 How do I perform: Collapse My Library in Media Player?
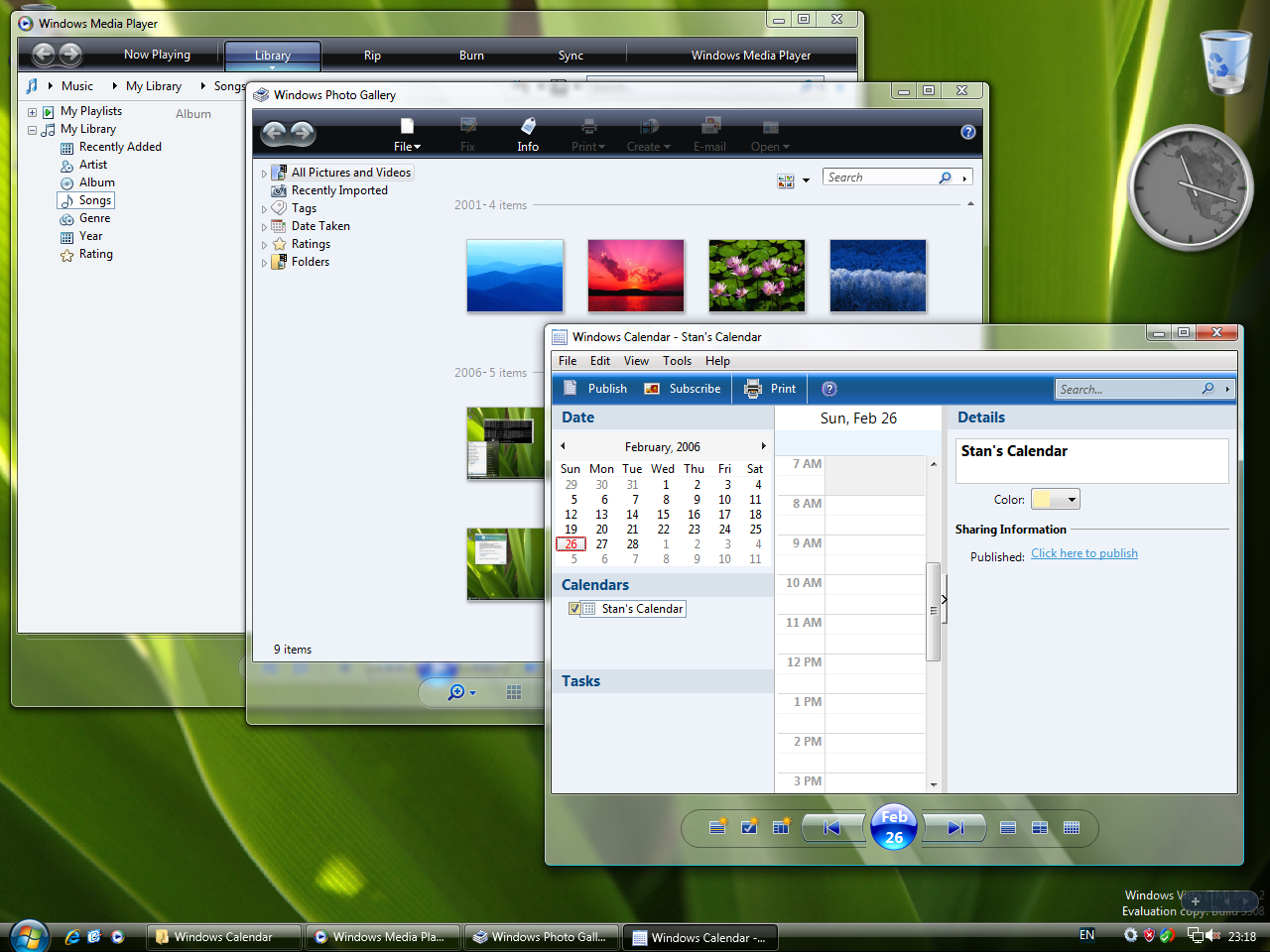coord(32,130)
